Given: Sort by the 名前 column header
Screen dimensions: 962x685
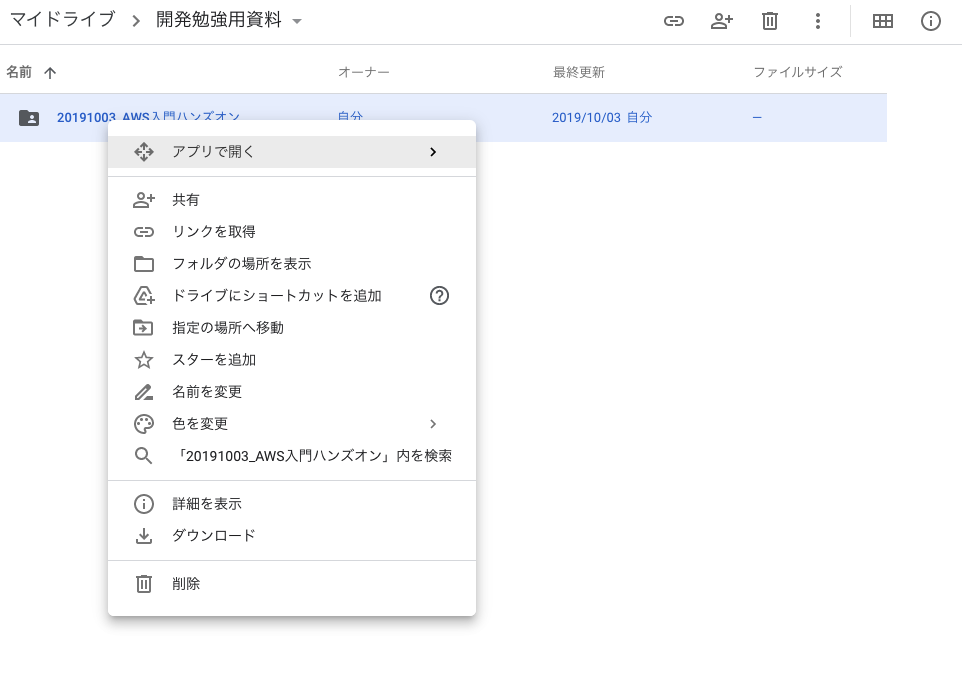Looking at the screenshot, I should (x=20, y=72).
